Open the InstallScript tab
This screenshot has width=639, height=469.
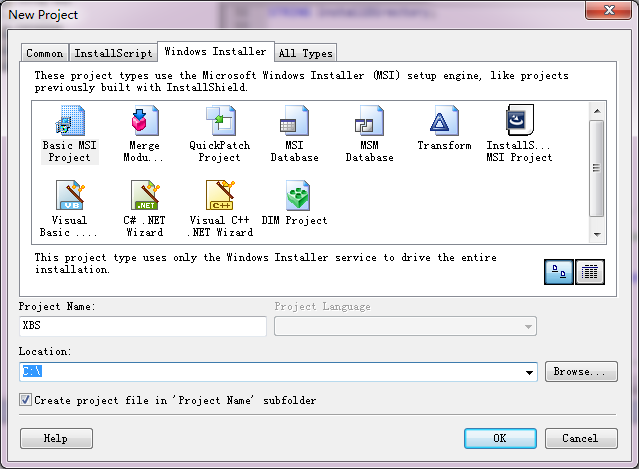(113, 53)
